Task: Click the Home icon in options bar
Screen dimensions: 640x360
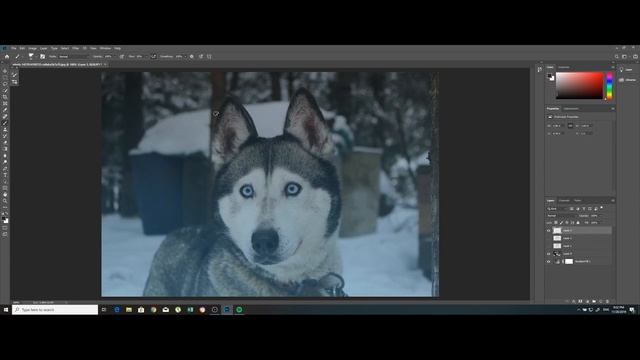Action: click(x=7, y=56)
